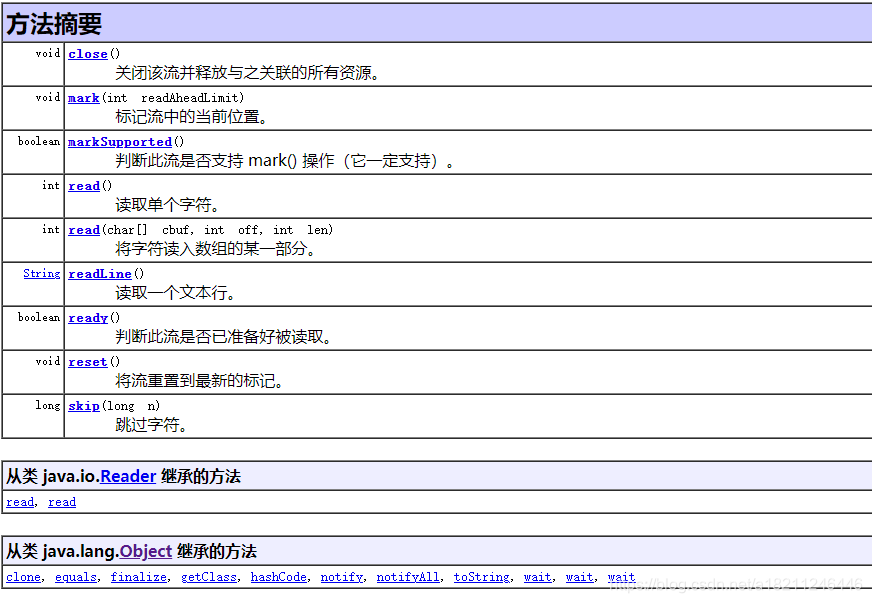872x603 pixels.
Task: Click the void return type of mark
Action: tap(48, 97)
